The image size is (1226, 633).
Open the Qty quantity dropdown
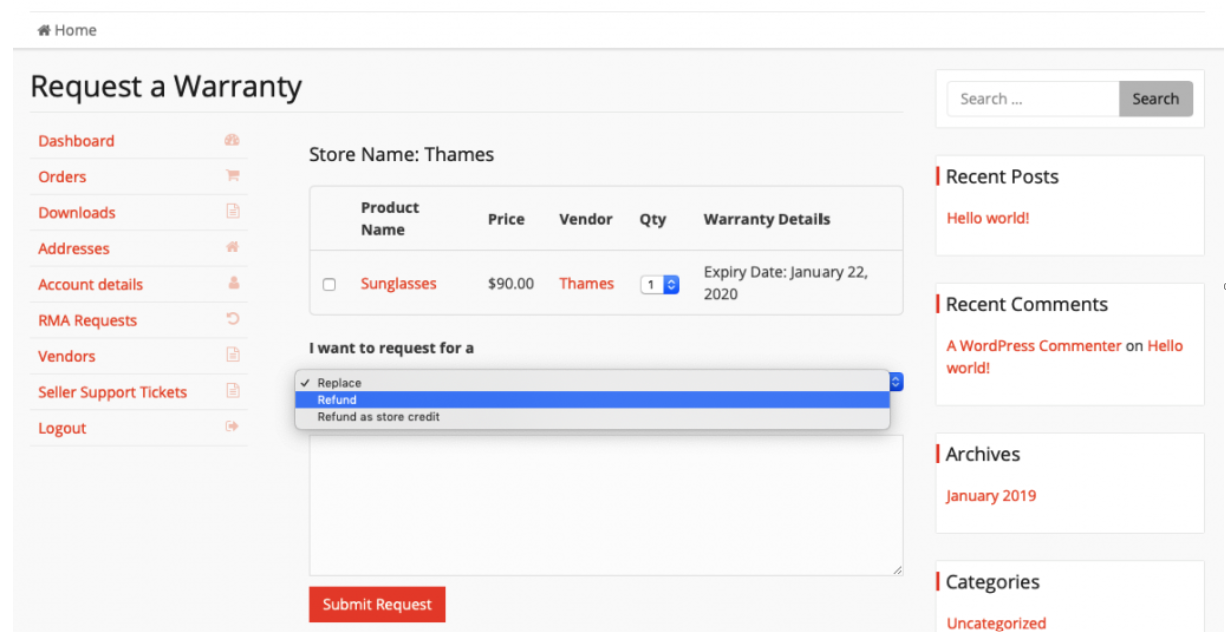click(x=659, y=285)
